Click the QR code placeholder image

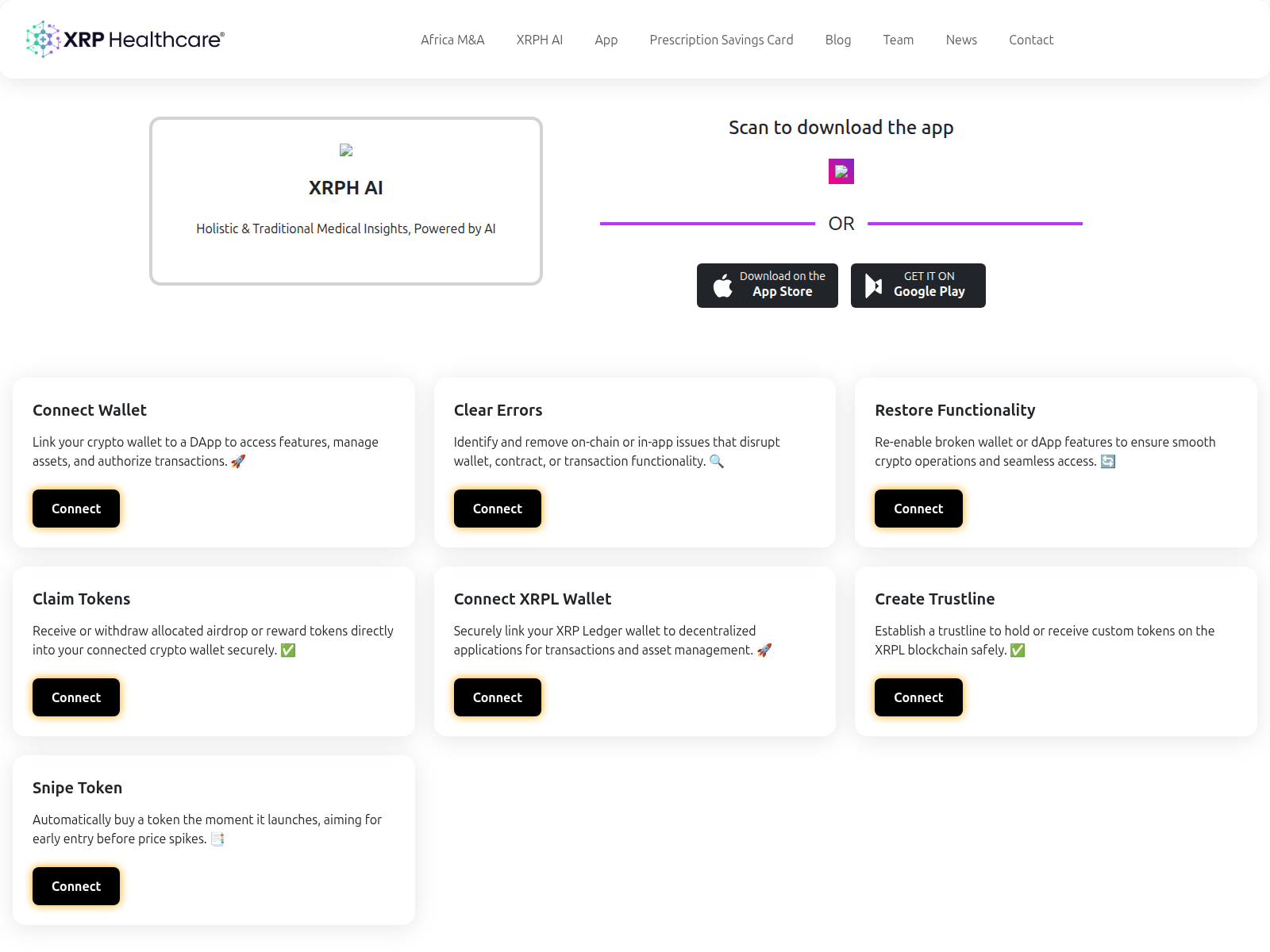tap(841, 171)
